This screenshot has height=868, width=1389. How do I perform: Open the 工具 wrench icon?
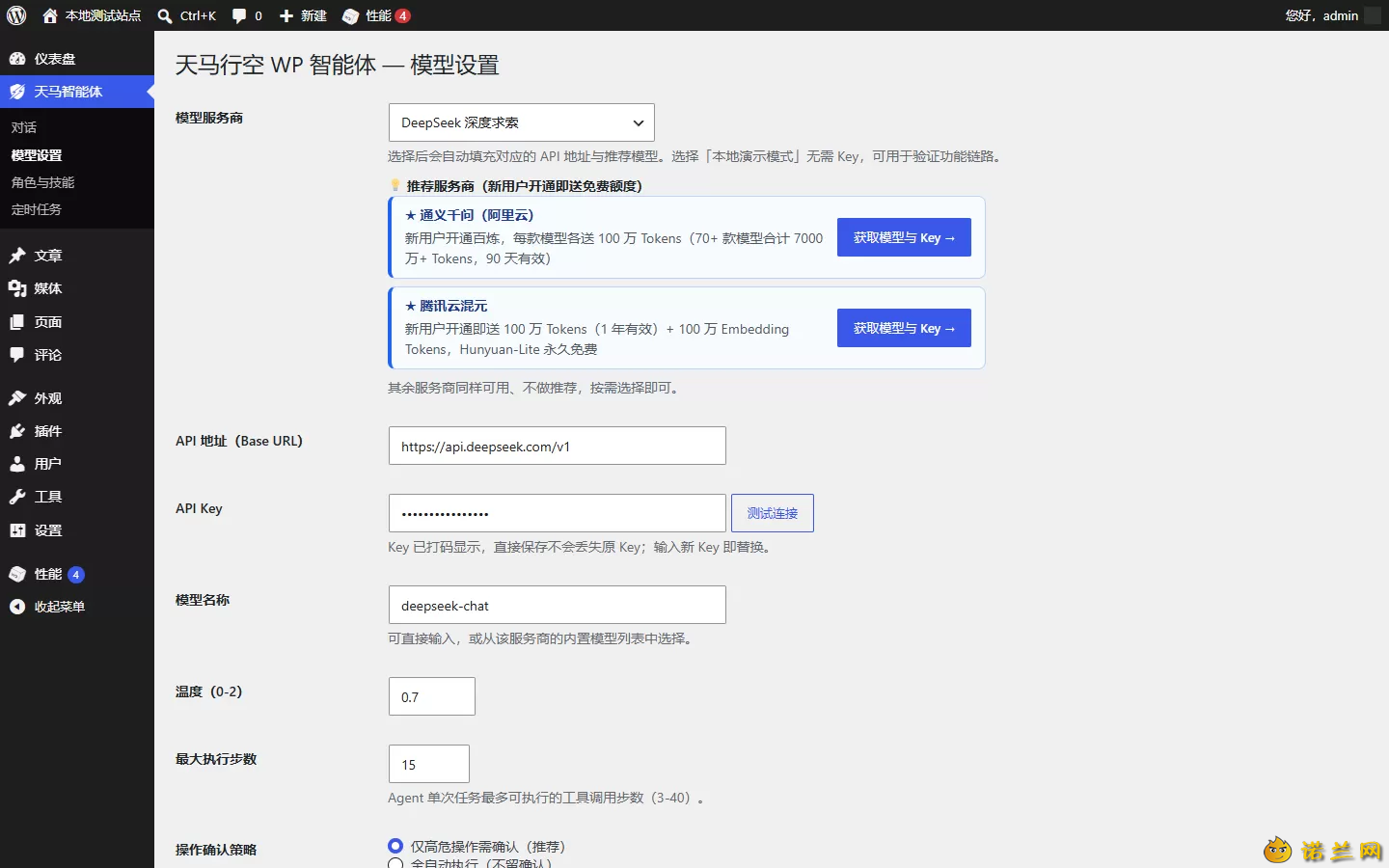click(17, 497)
